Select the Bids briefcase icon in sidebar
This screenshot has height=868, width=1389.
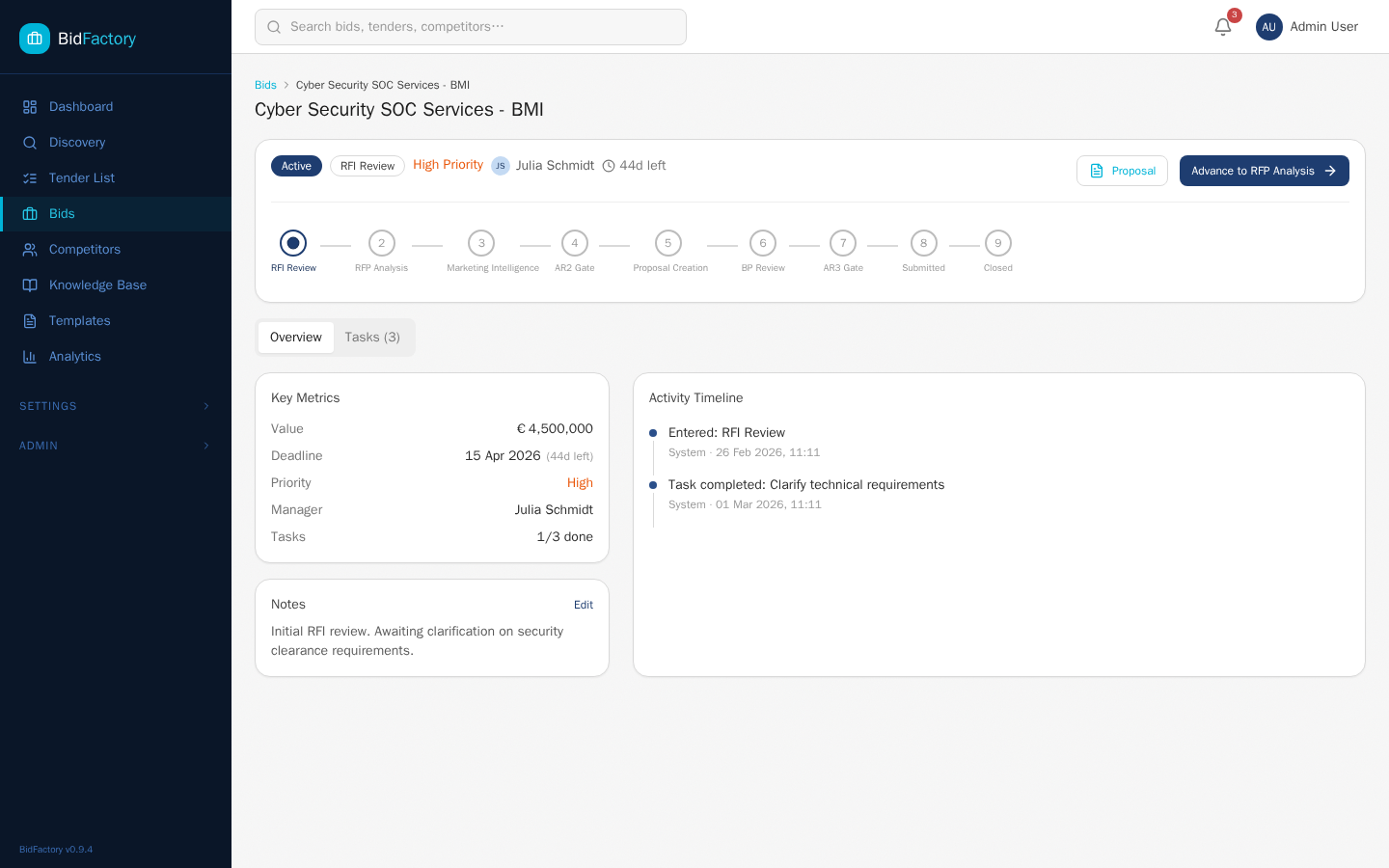pyautogui.click(x=30, y=214)
